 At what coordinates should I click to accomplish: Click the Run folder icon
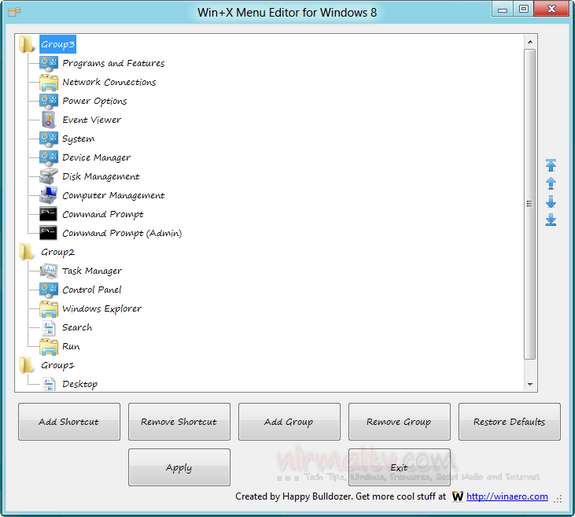48,346
